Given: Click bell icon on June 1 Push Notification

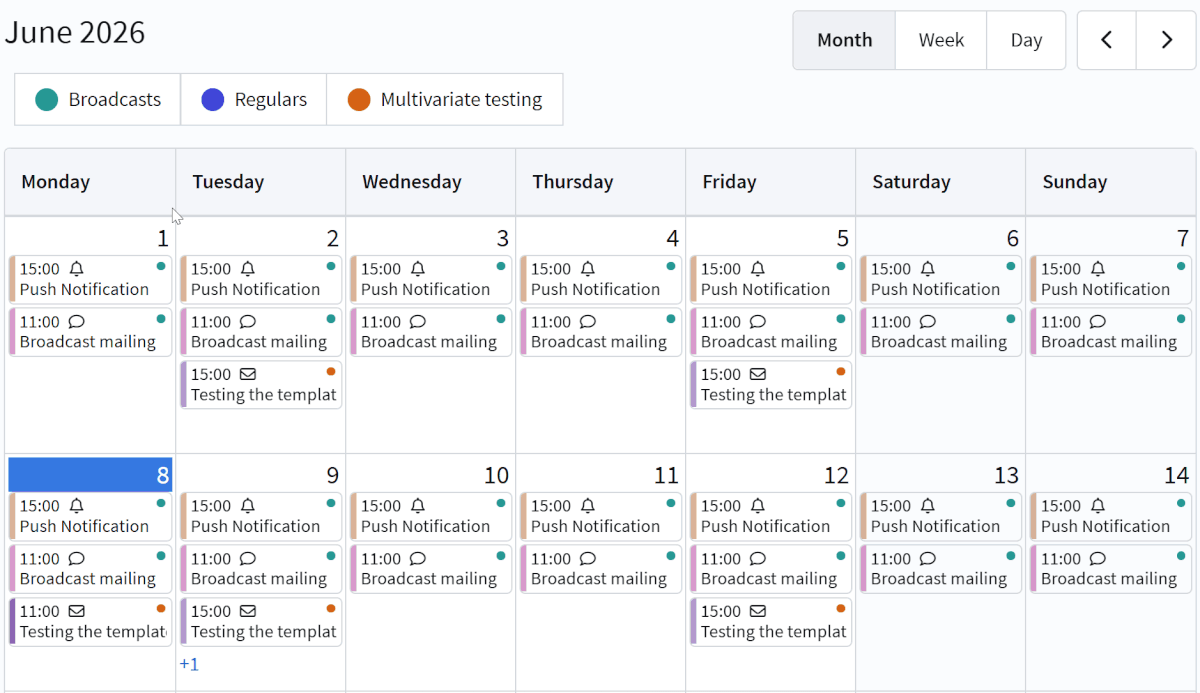Looking at the screenshot, I should coord(77,269).
